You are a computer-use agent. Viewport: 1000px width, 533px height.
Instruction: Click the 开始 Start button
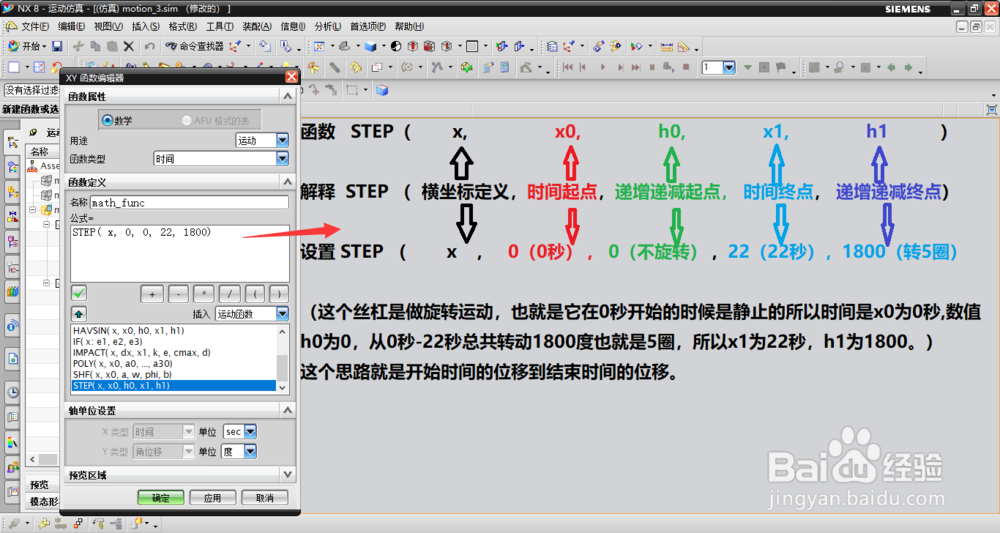26,46
